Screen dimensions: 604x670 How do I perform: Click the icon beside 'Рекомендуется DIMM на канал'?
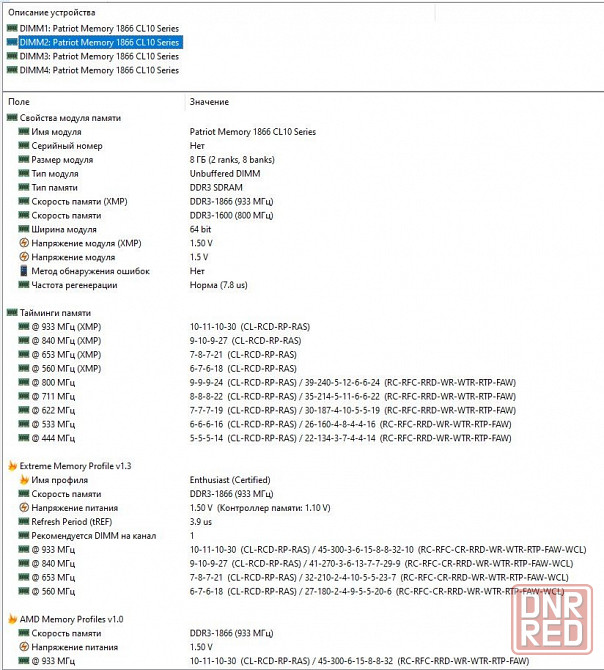click(x=24, y=535)
